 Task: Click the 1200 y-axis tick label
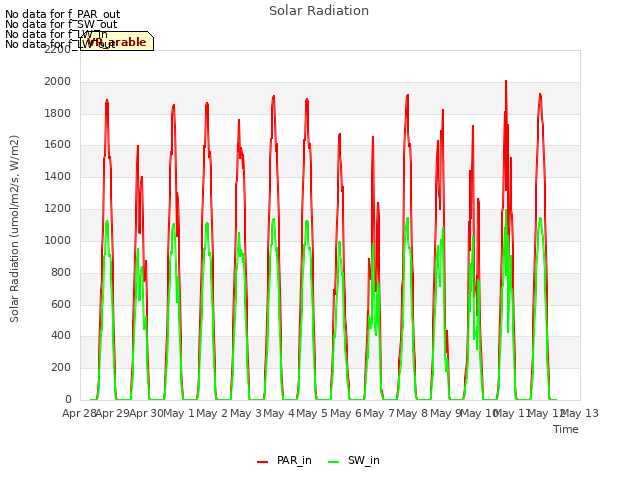pos(58,209)
